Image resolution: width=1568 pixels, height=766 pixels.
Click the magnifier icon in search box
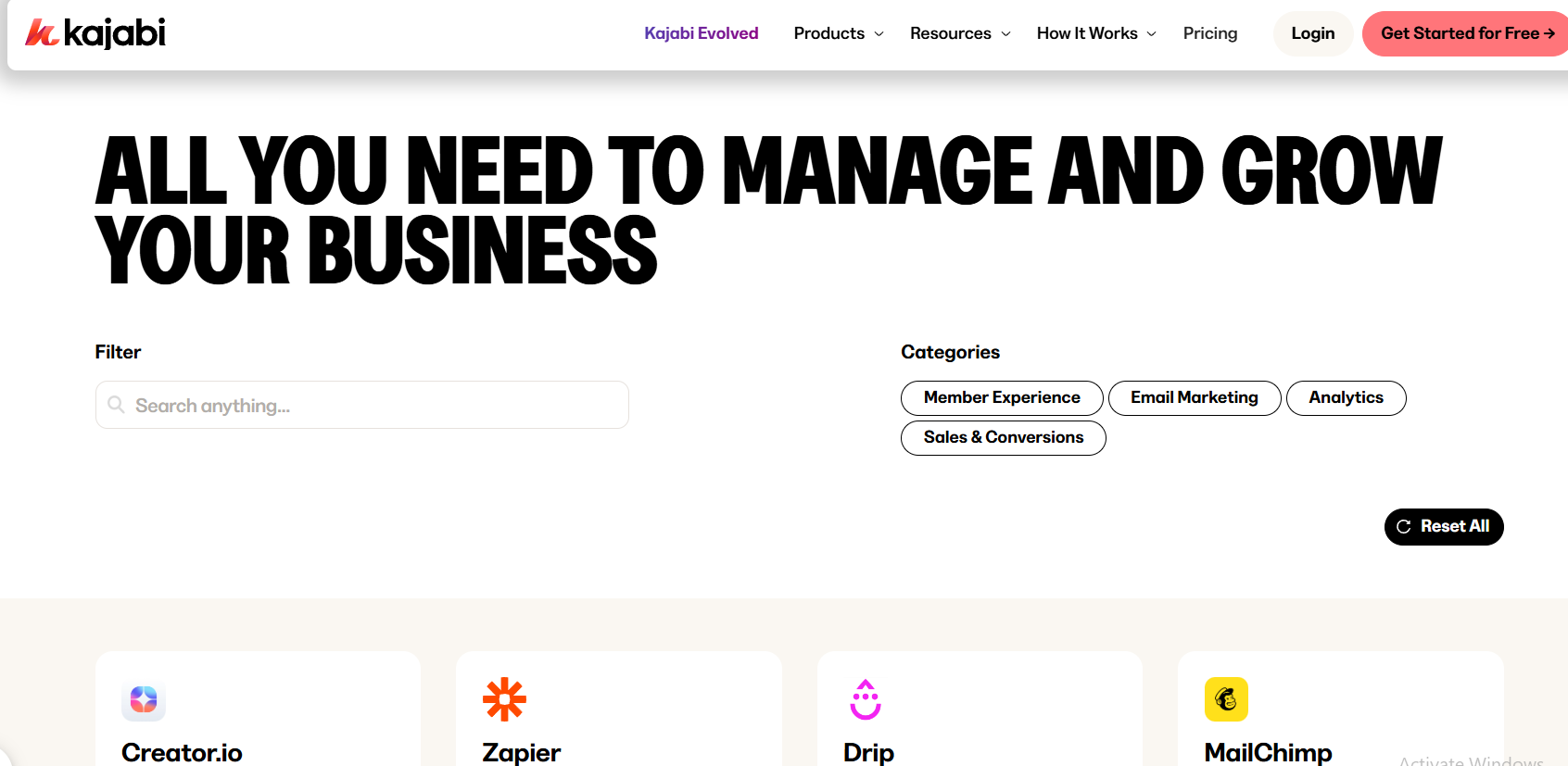click(116, 405)
